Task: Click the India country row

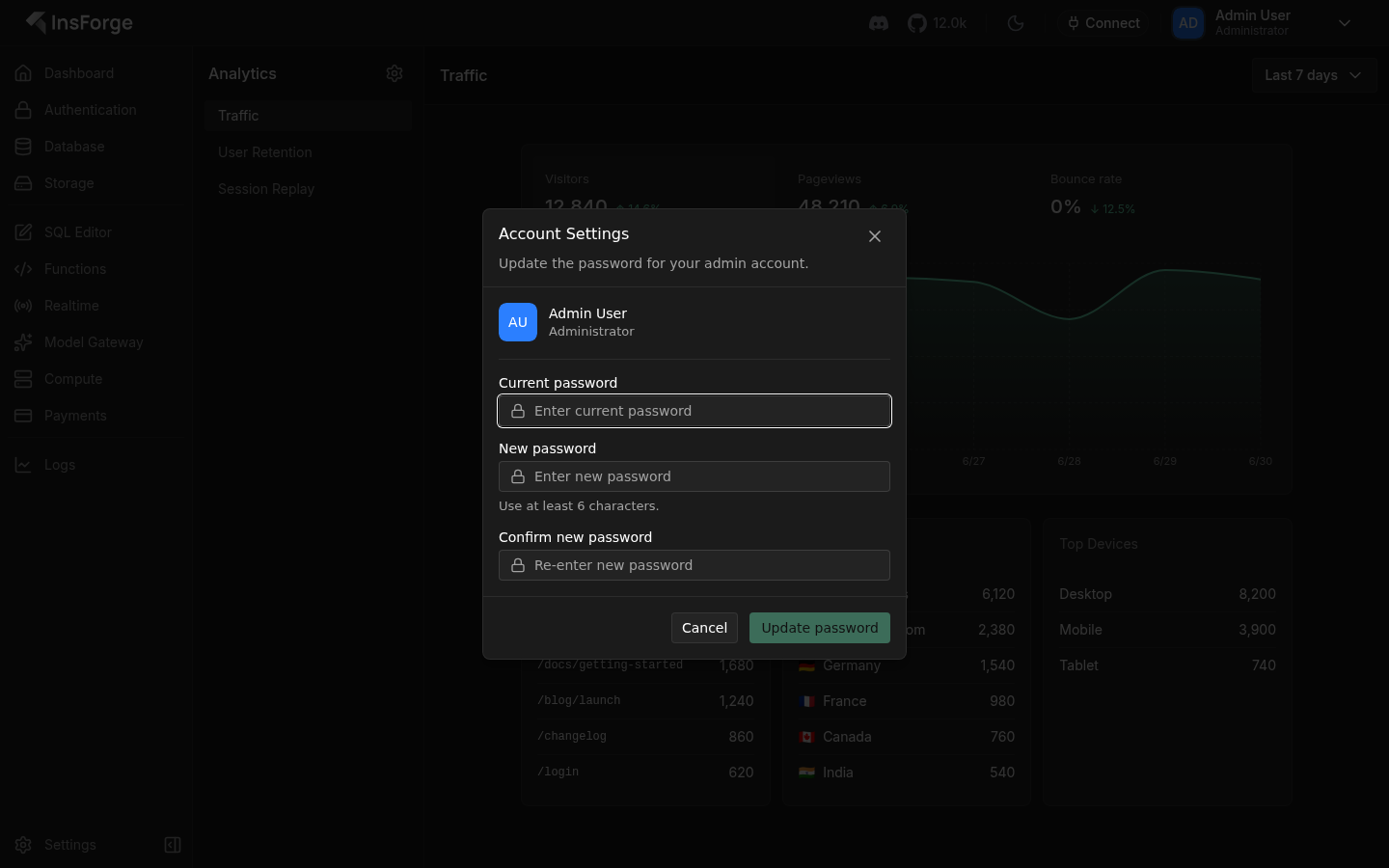Action: pos(907,773)
